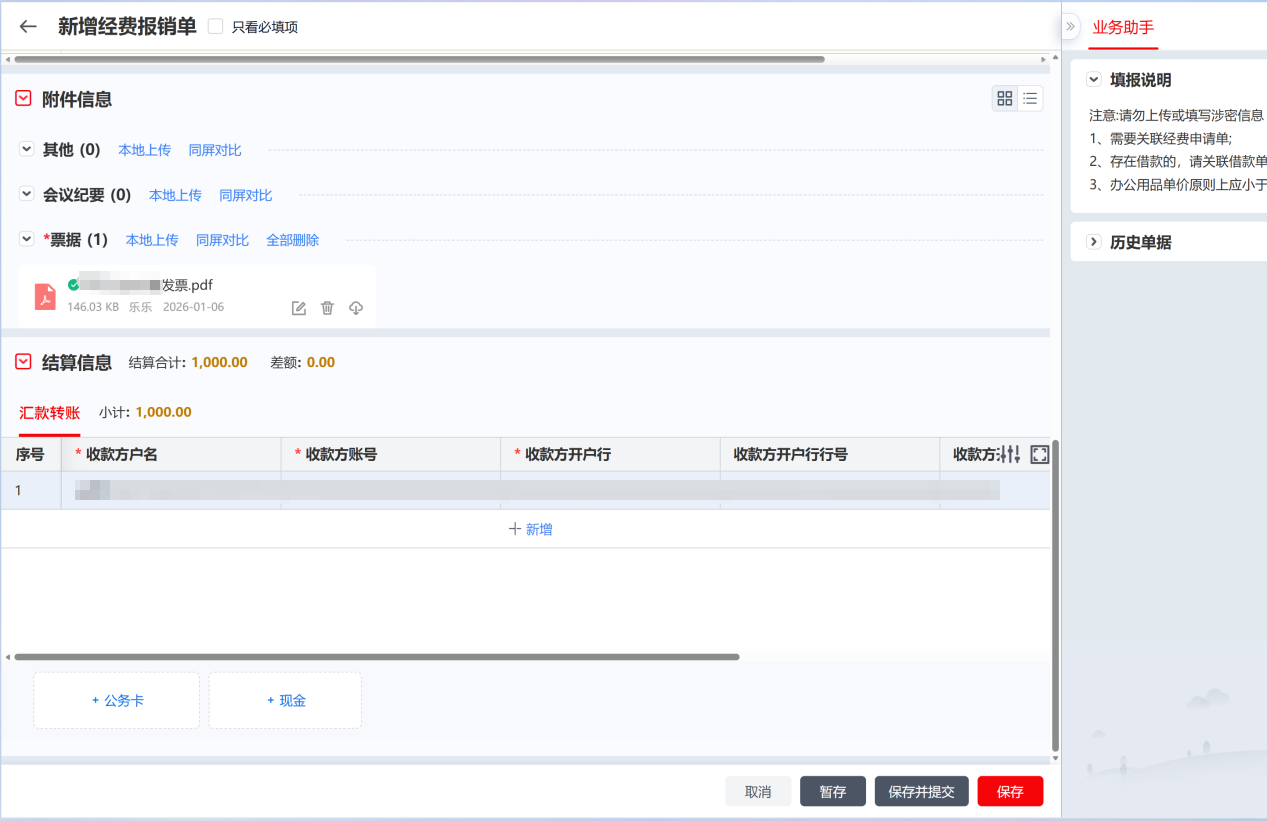Download the 发票.pdf attachment
Image resolution: width=1267 pixels, height=821 pixels.
click(356, 308)
